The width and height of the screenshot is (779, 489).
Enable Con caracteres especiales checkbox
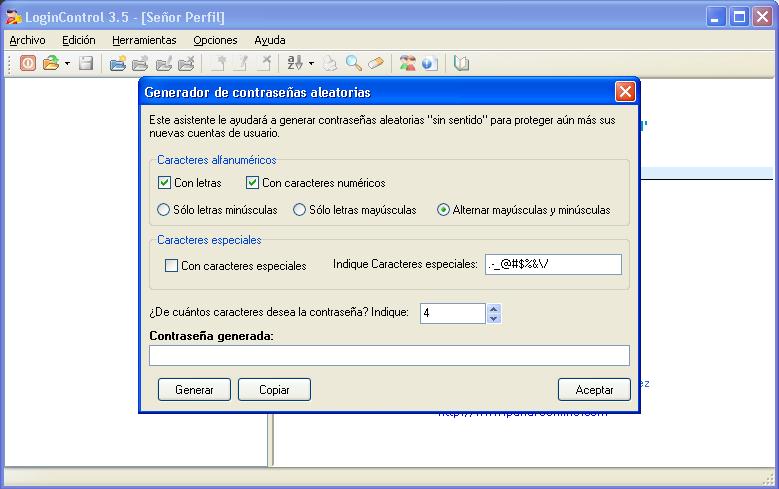coord(171,265)
